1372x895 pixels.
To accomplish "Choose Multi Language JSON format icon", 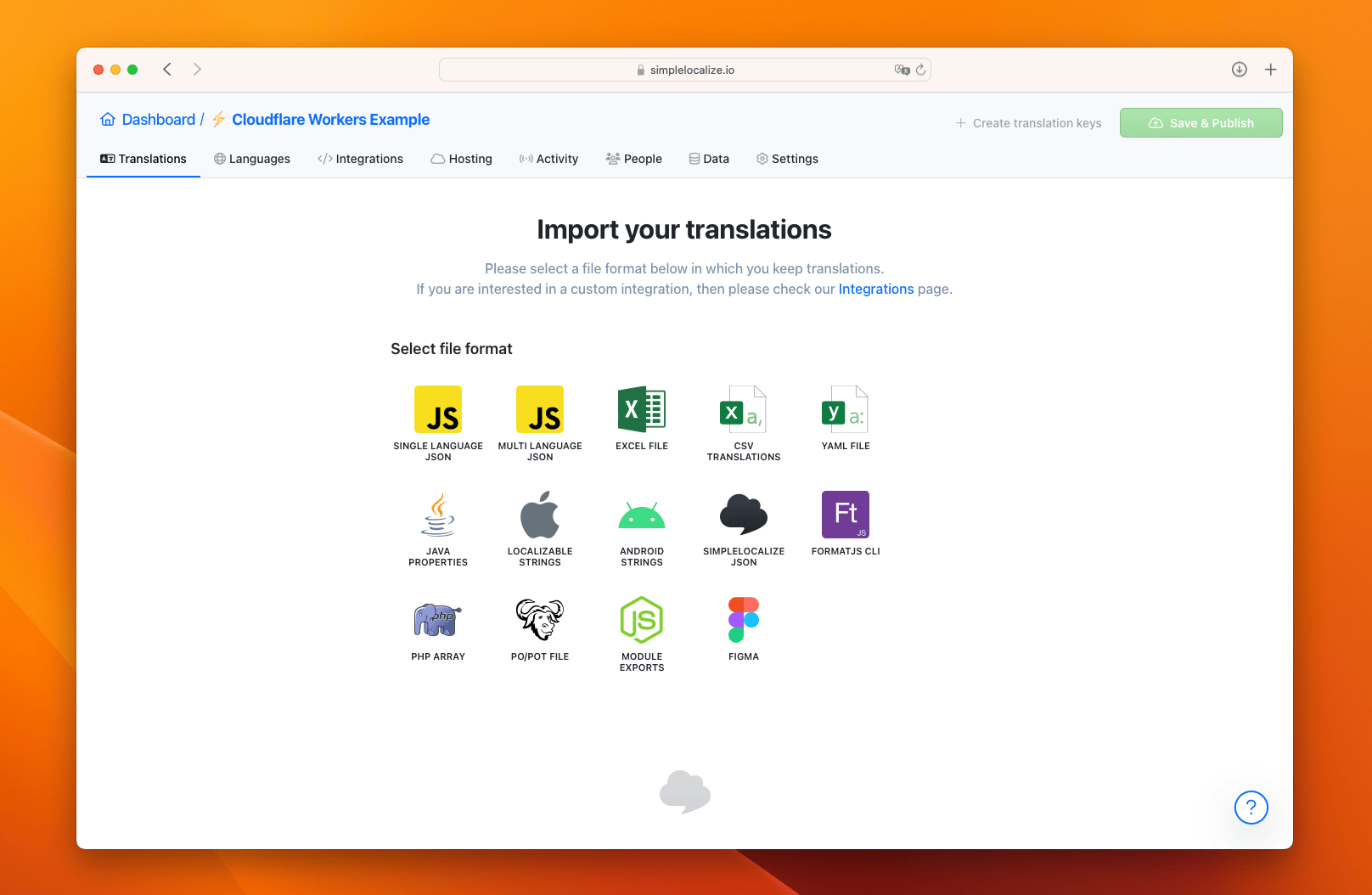I will 540,409.
